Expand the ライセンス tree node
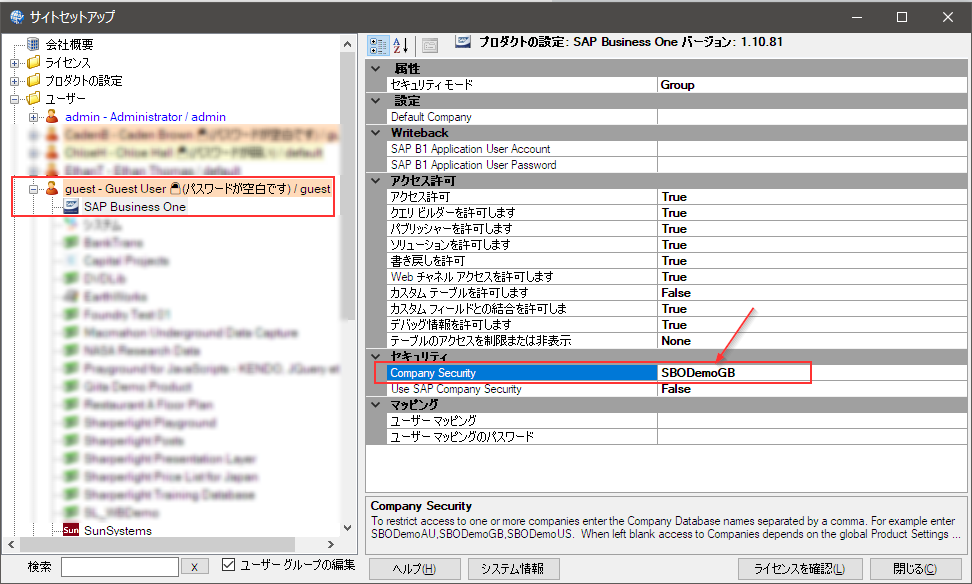Screen dimensions: 972x584 click(14, 63)
